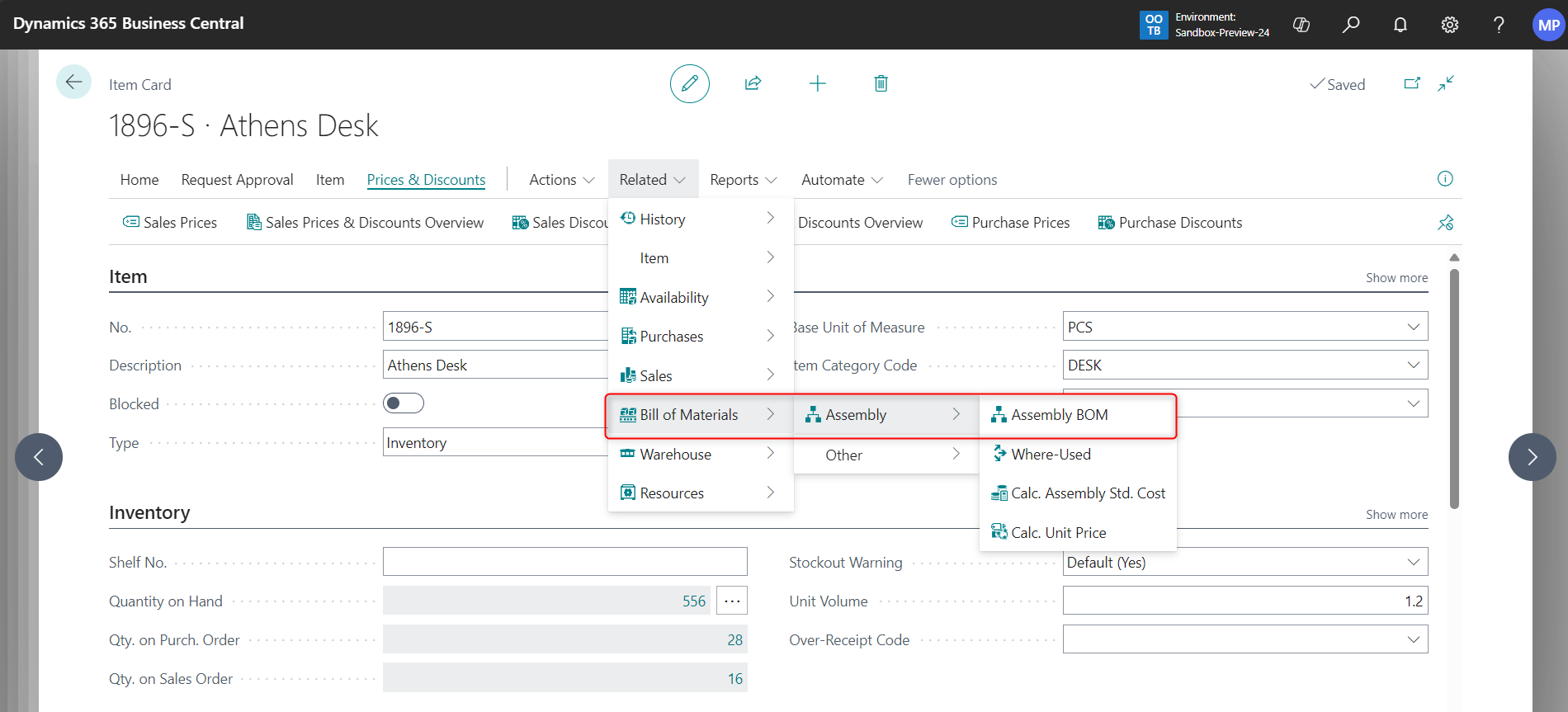Collapse the Related dropdown
The image size is (1568, 712).
tap(653, 180)
